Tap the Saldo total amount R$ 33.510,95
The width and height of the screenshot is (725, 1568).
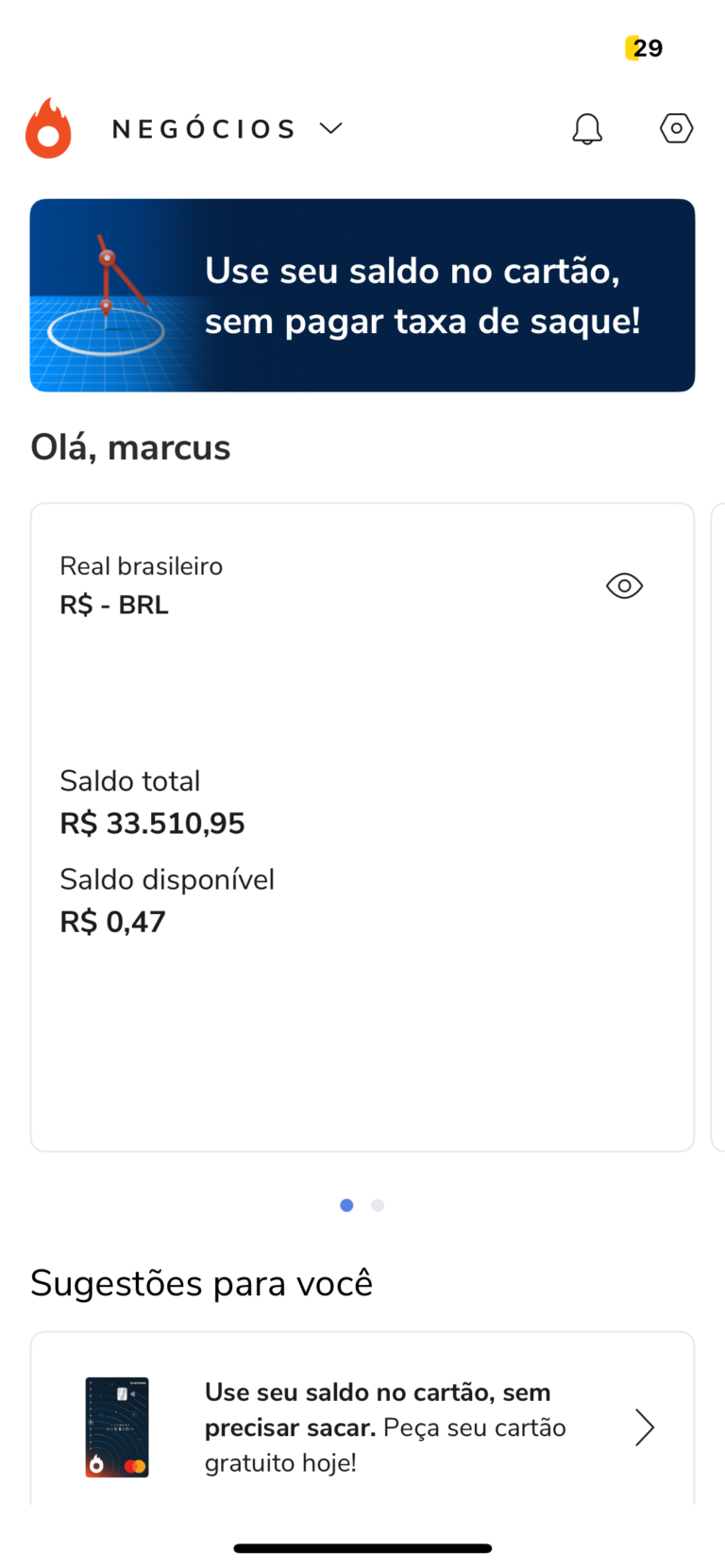152,824
